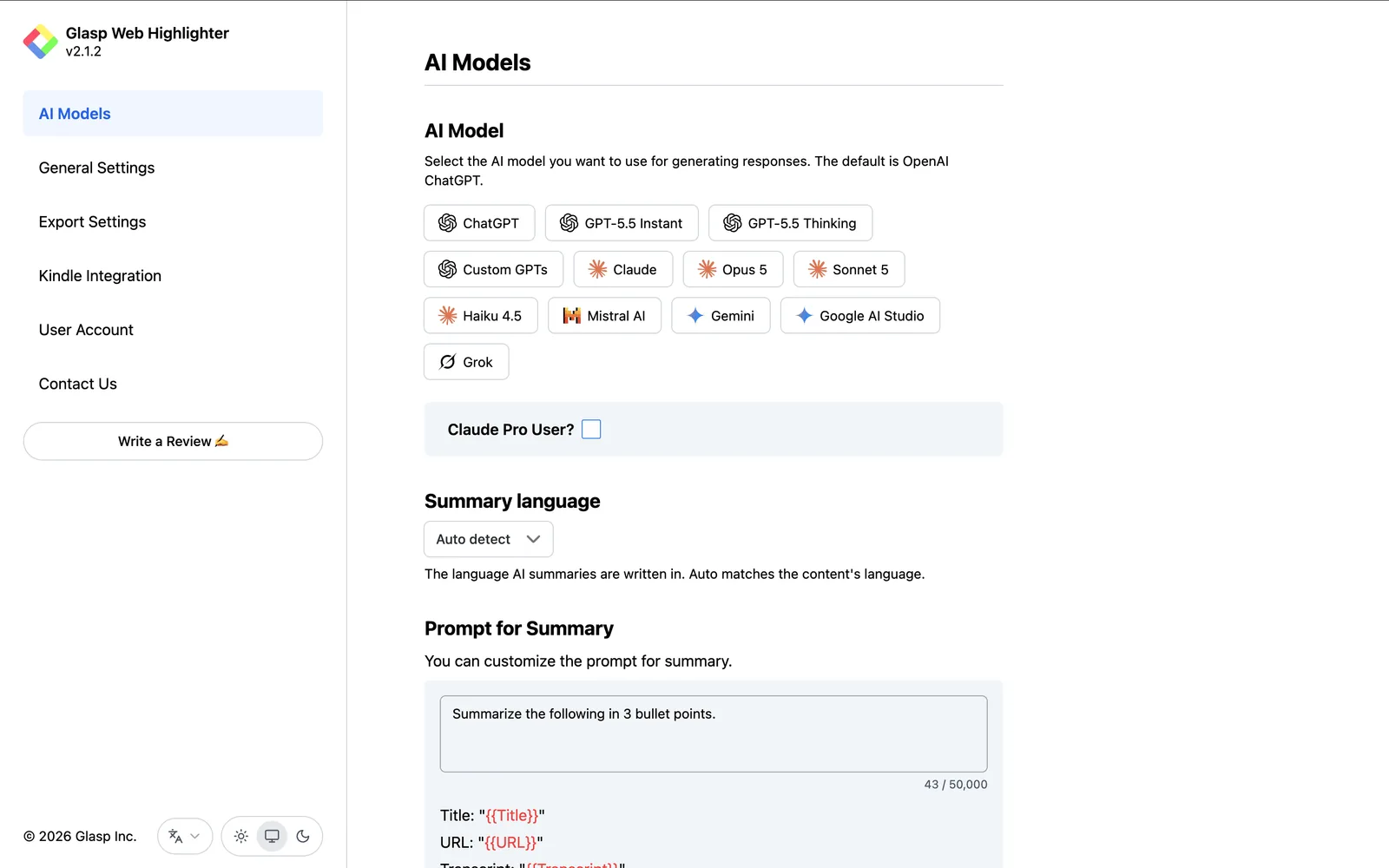
Task: Choose Google AI Studio model
Action: coord(860,316)
